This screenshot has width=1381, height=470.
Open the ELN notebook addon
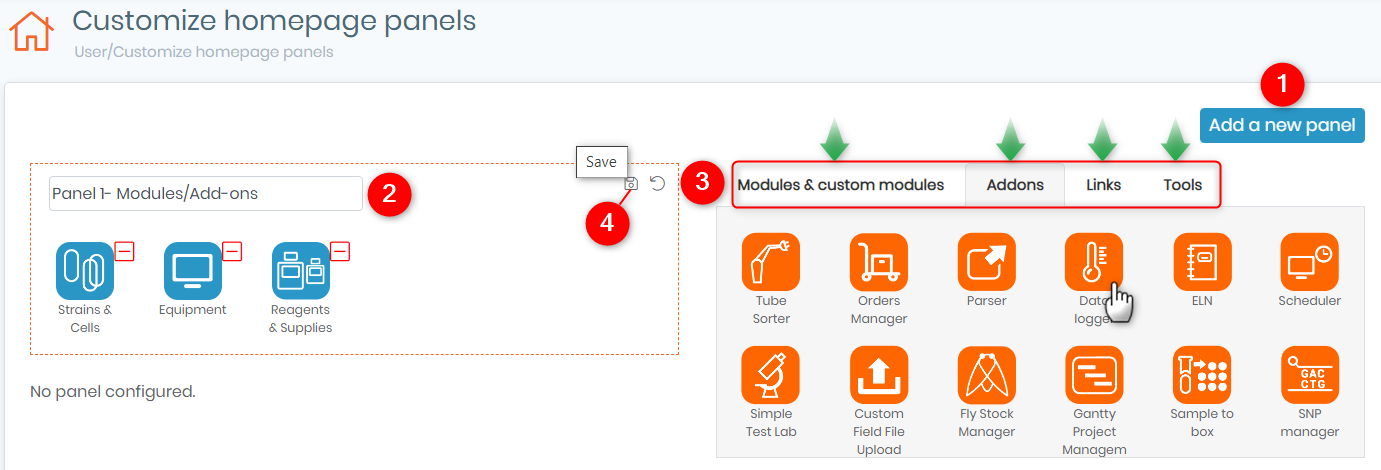tap(1202, 262)
